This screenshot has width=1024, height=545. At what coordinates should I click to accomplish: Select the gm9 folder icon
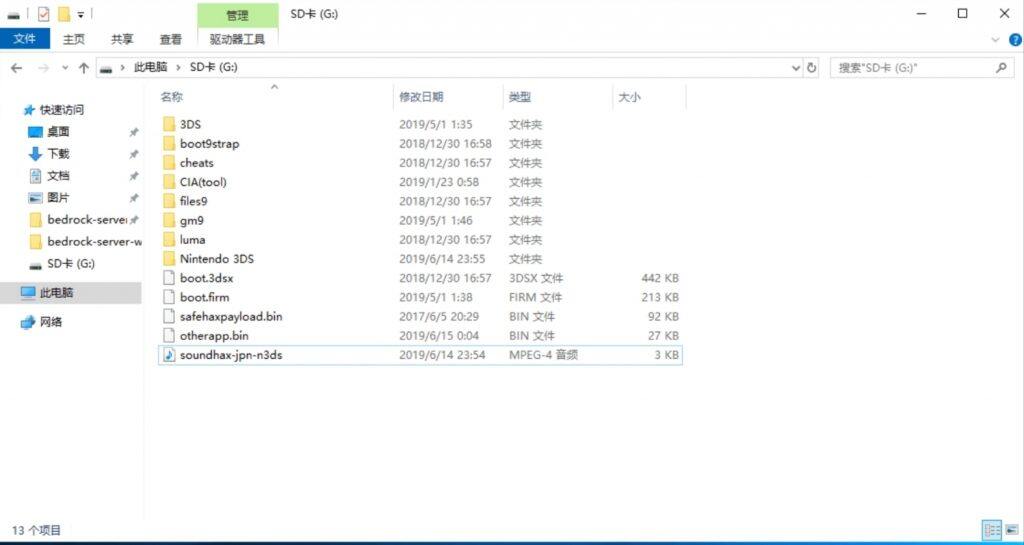pyautogui.click(x=169, y=221)
